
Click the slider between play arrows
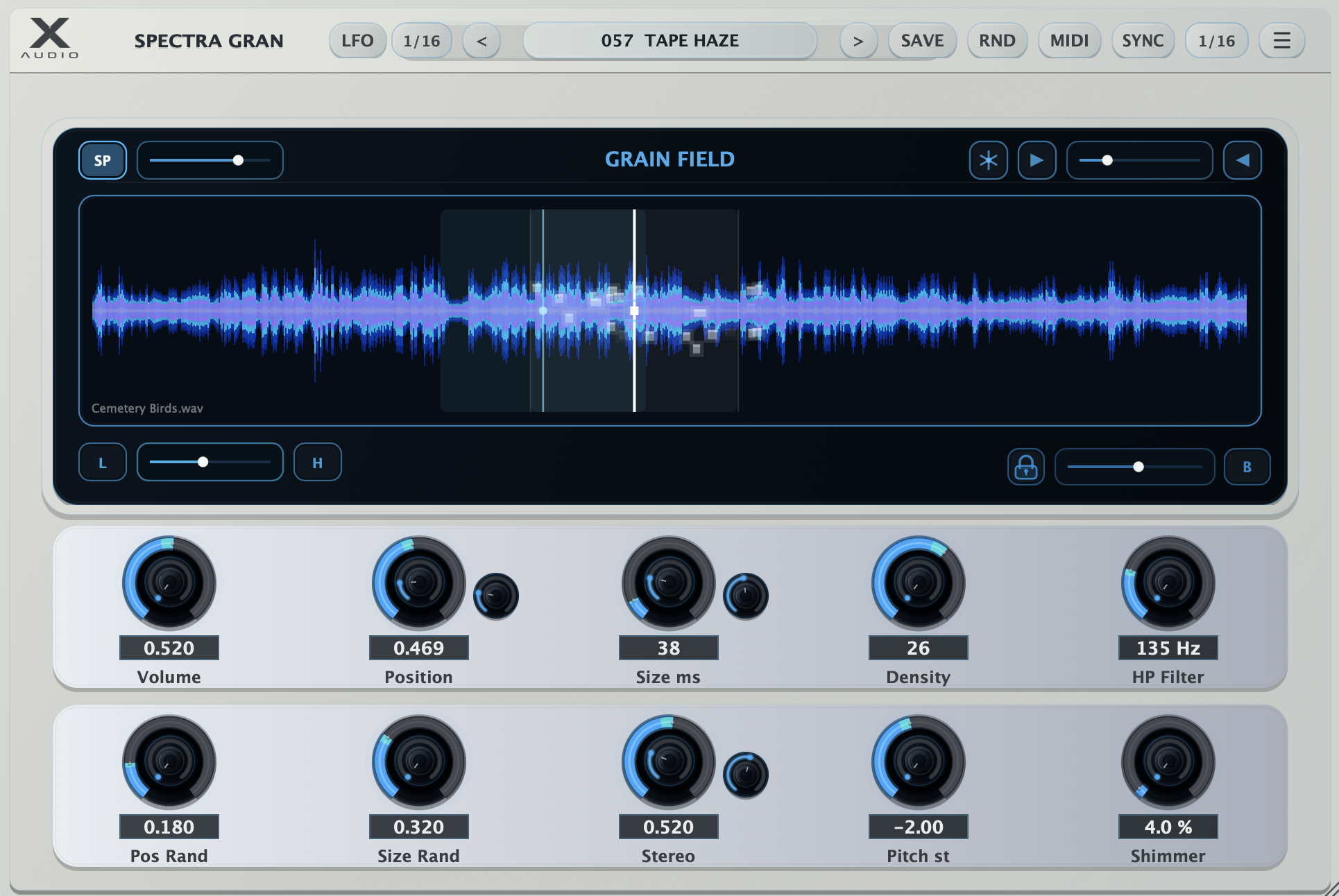(x=1139, y=160)
